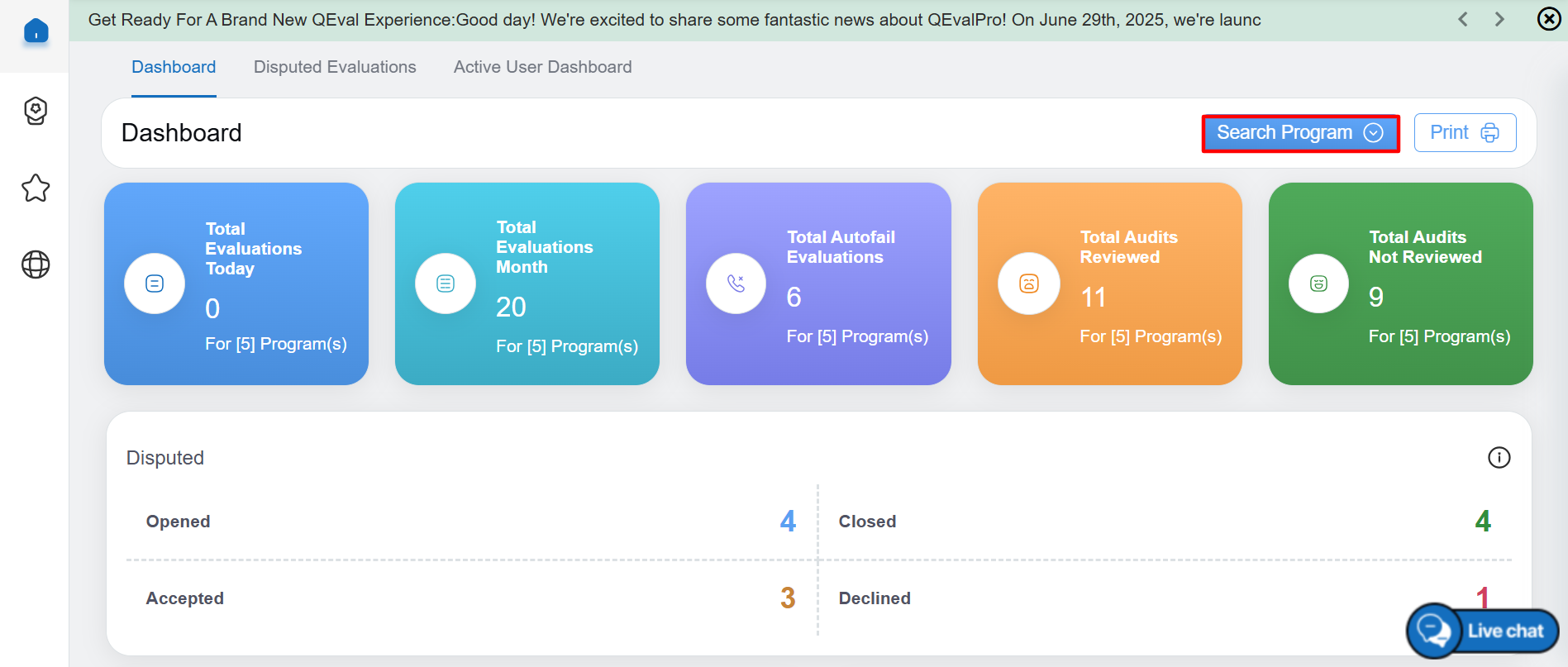Click the Total Evaluations Today list icon
This screenshot has width=1568, height=667.
point(155,283)
